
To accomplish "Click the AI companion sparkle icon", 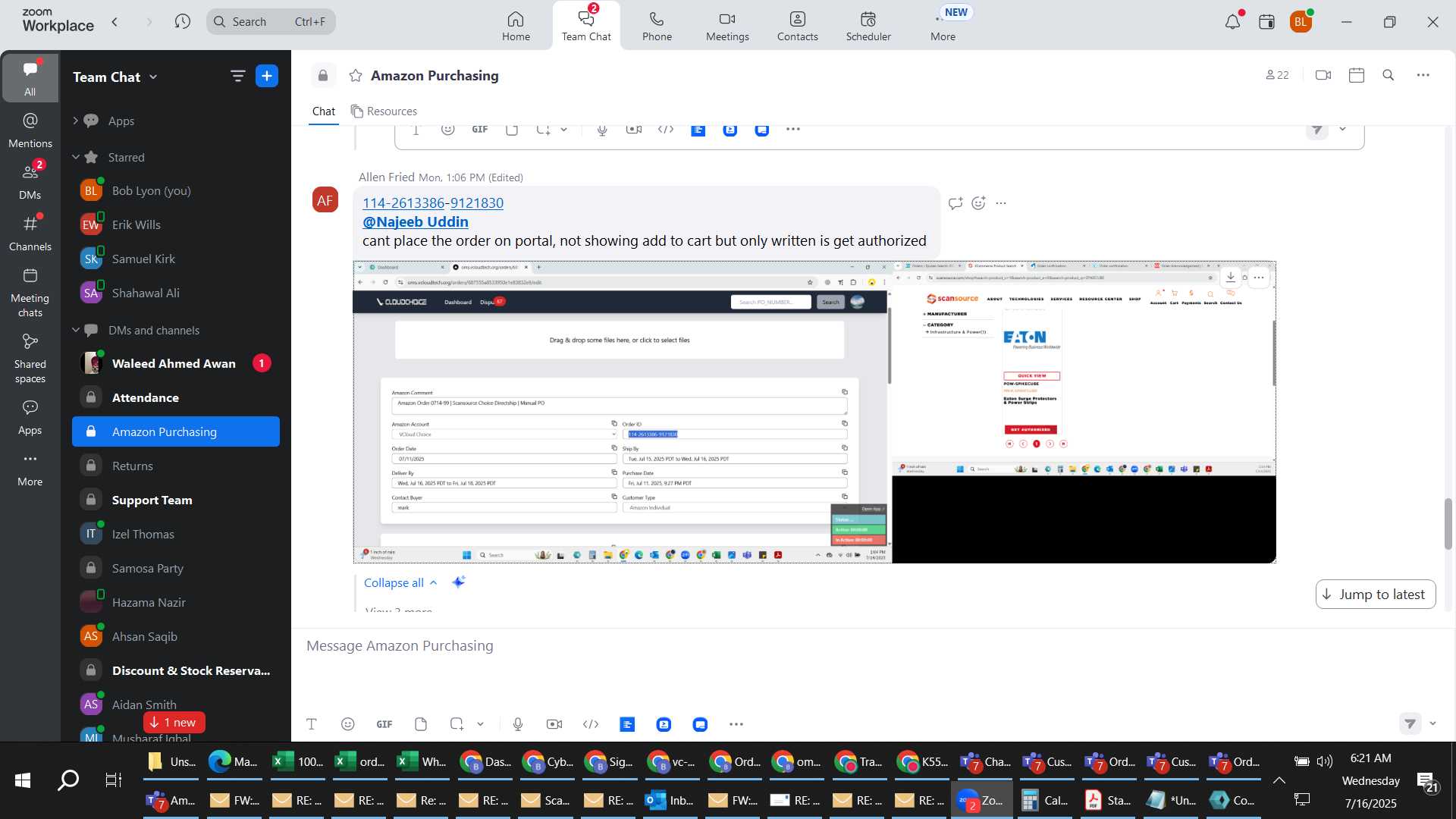I will [x=458, y=582].
